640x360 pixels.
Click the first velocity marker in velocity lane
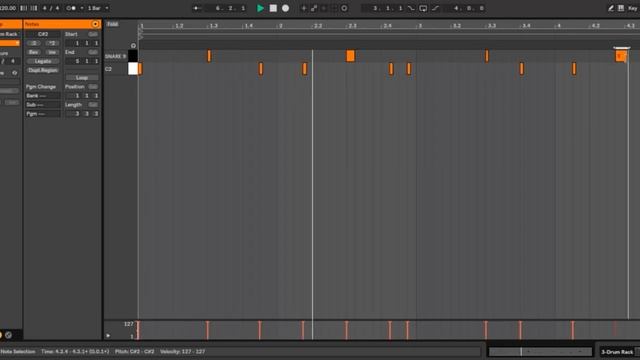pyautogui.click(x=138, y=330)
